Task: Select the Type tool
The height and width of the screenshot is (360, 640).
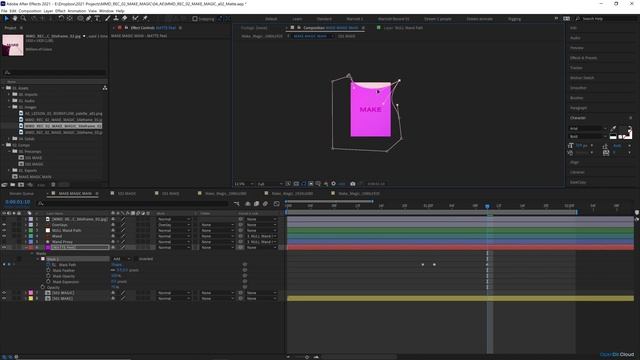Action: [97, 18]
